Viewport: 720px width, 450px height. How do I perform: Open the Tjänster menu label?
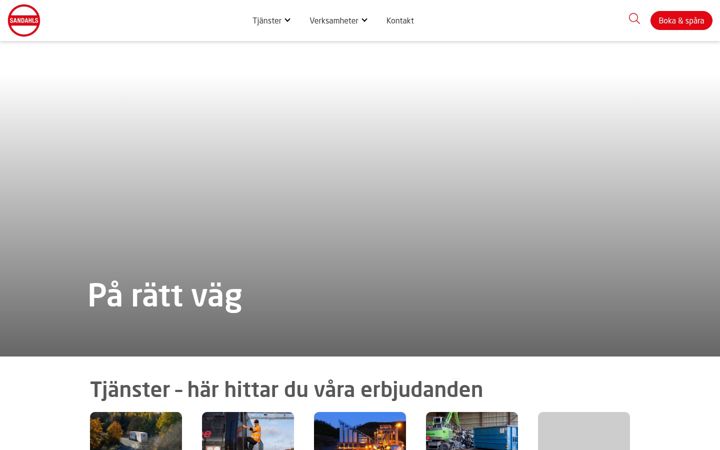(267, 21)
